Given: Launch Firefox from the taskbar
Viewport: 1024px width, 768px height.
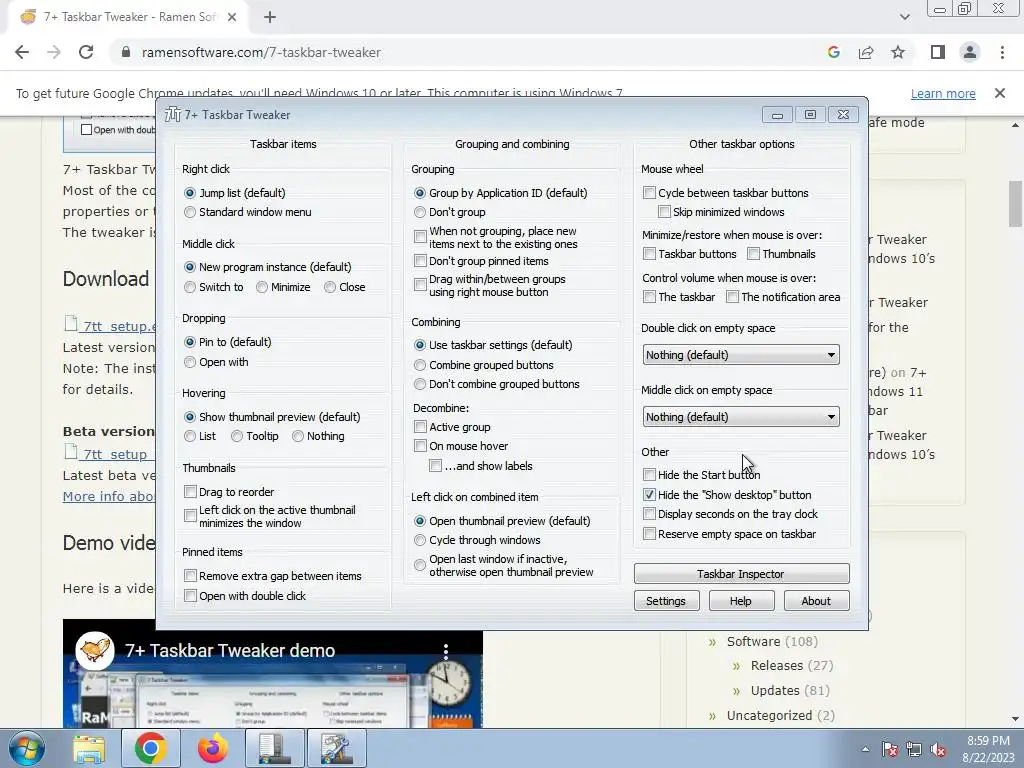Looking at the screenshot, I should 213,748.
